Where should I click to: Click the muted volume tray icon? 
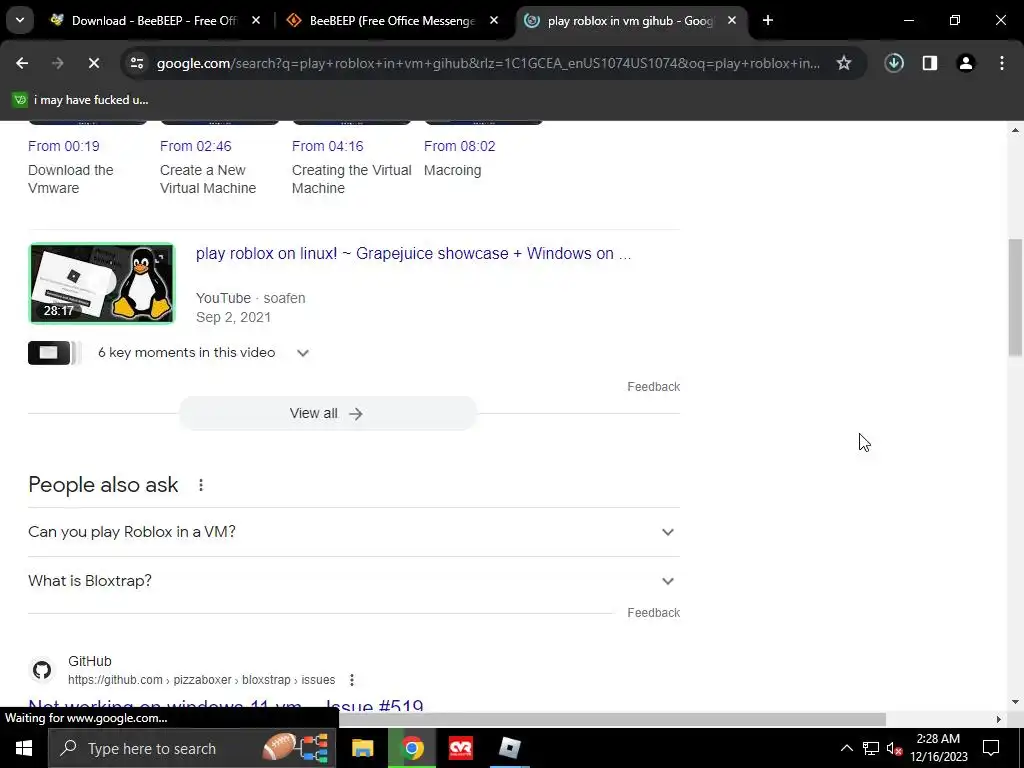click(x=894, y=748)
